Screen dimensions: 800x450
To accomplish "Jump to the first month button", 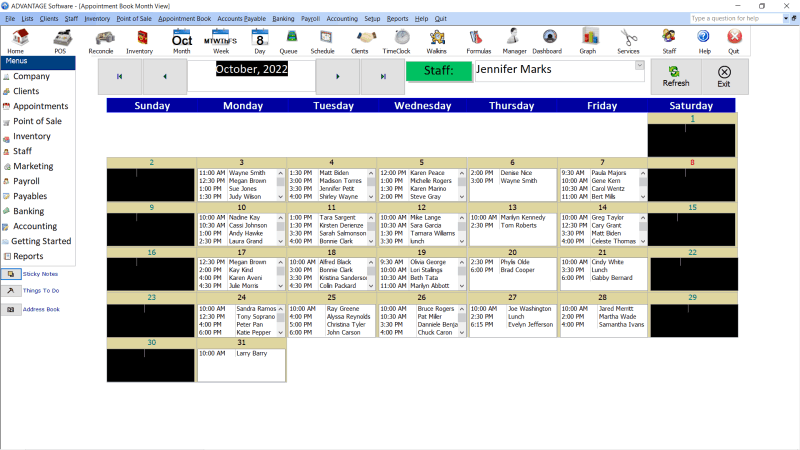I will click(120, 76).
